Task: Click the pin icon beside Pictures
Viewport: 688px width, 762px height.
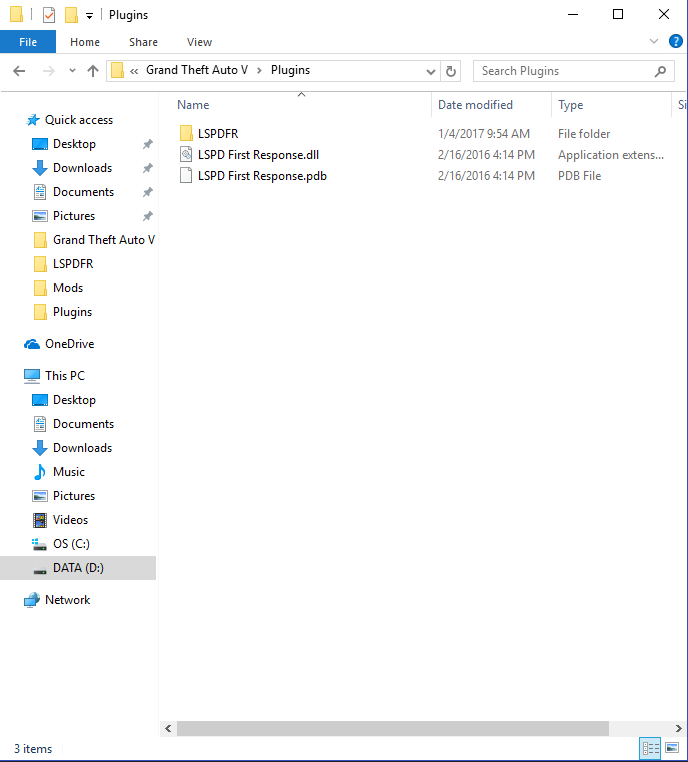Action: click(x=148, y=216)
